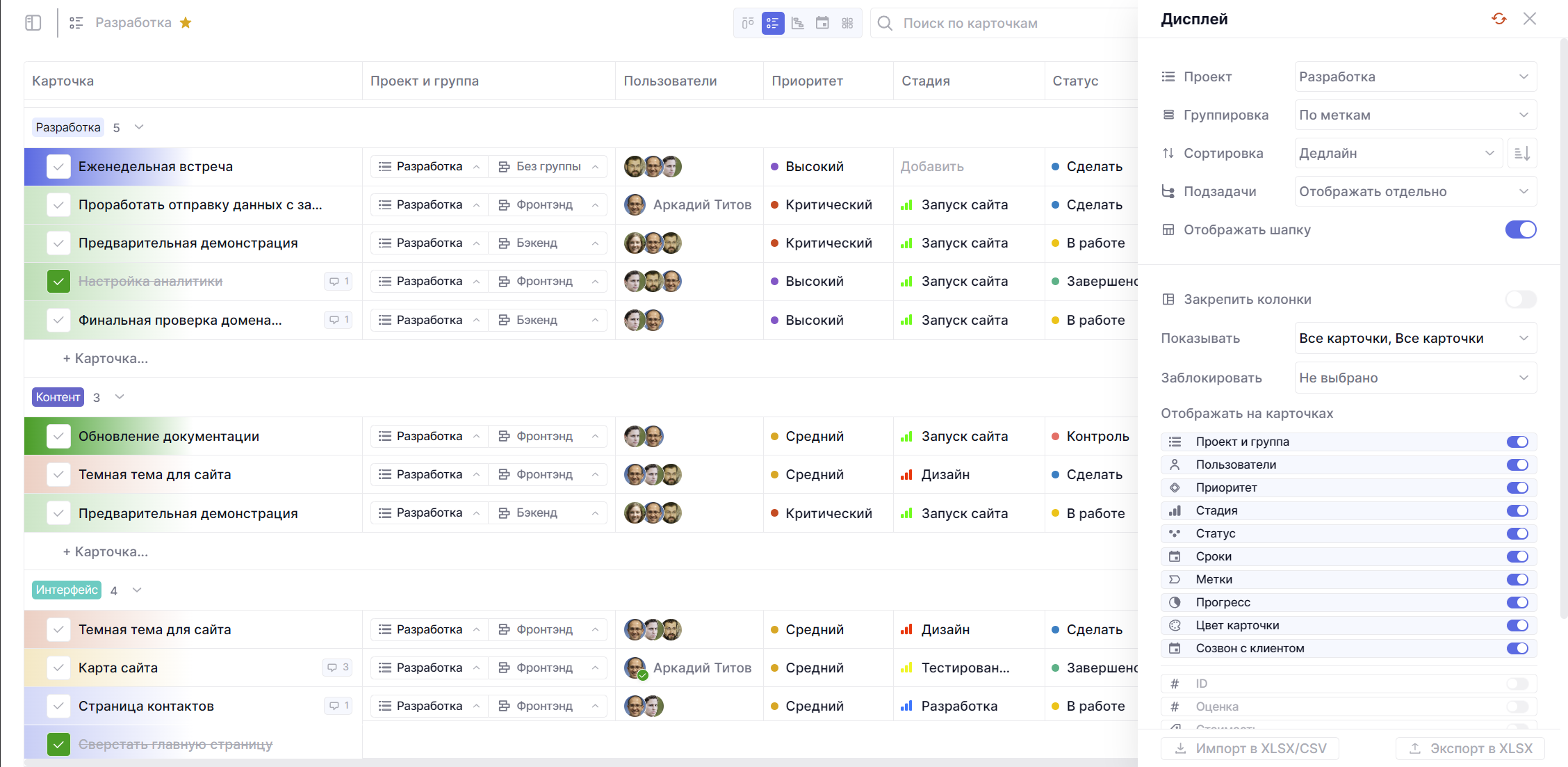1568x767 pixels.
Task: Collapse the Контент group chevron
Action: tap(120, 397)
